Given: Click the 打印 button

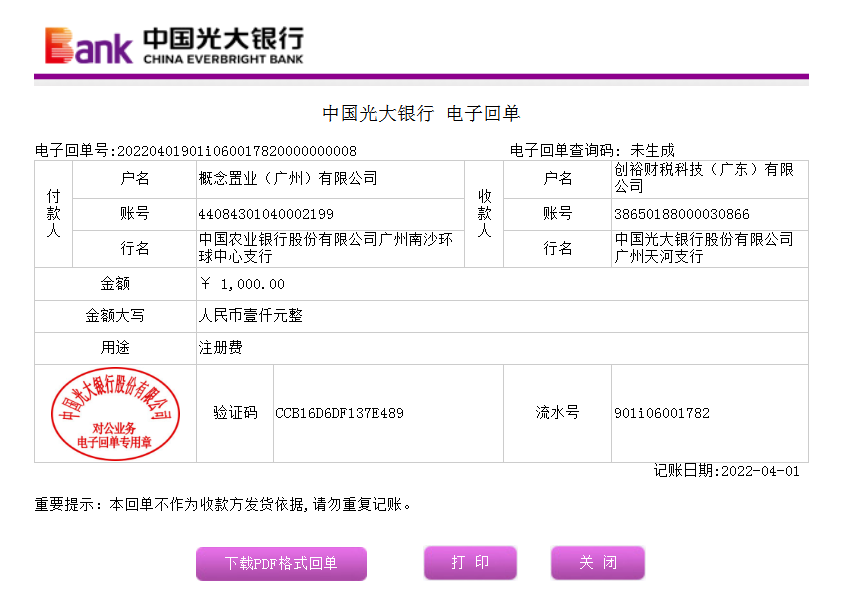Looking at the screenshot, I should pyautogui.click(x=470, y=563).
